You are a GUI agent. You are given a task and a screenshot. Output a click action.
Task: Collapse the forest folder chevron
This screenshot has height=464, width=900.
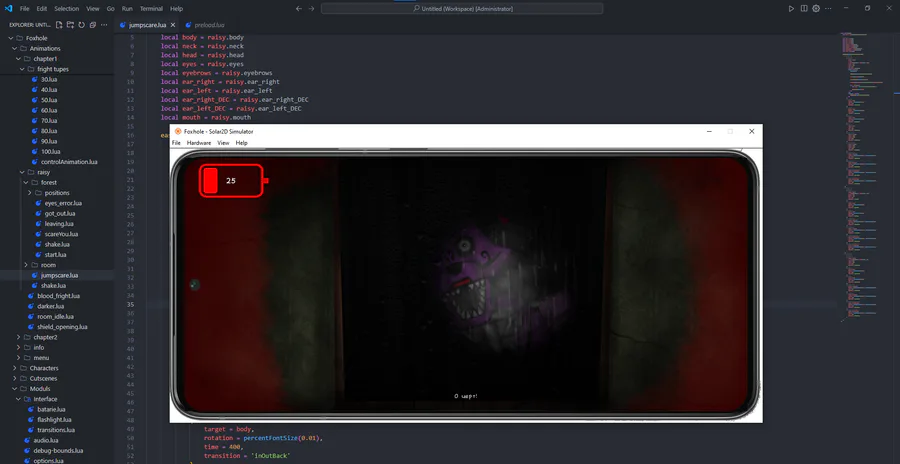coord(26,183)
